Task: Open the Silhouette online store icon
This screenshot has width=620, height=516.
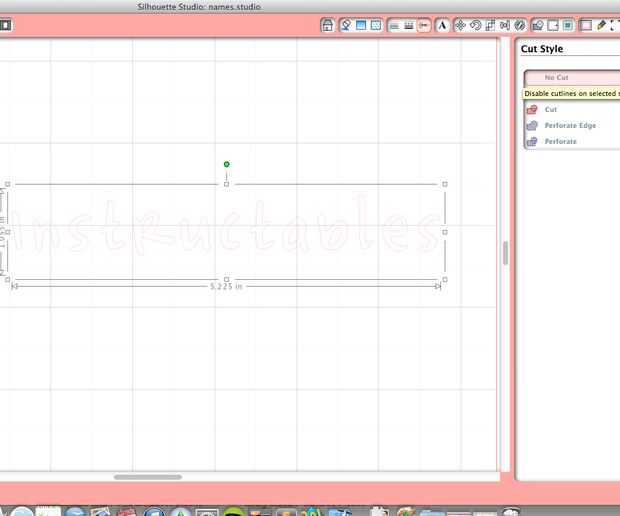Action: (327, 25)
